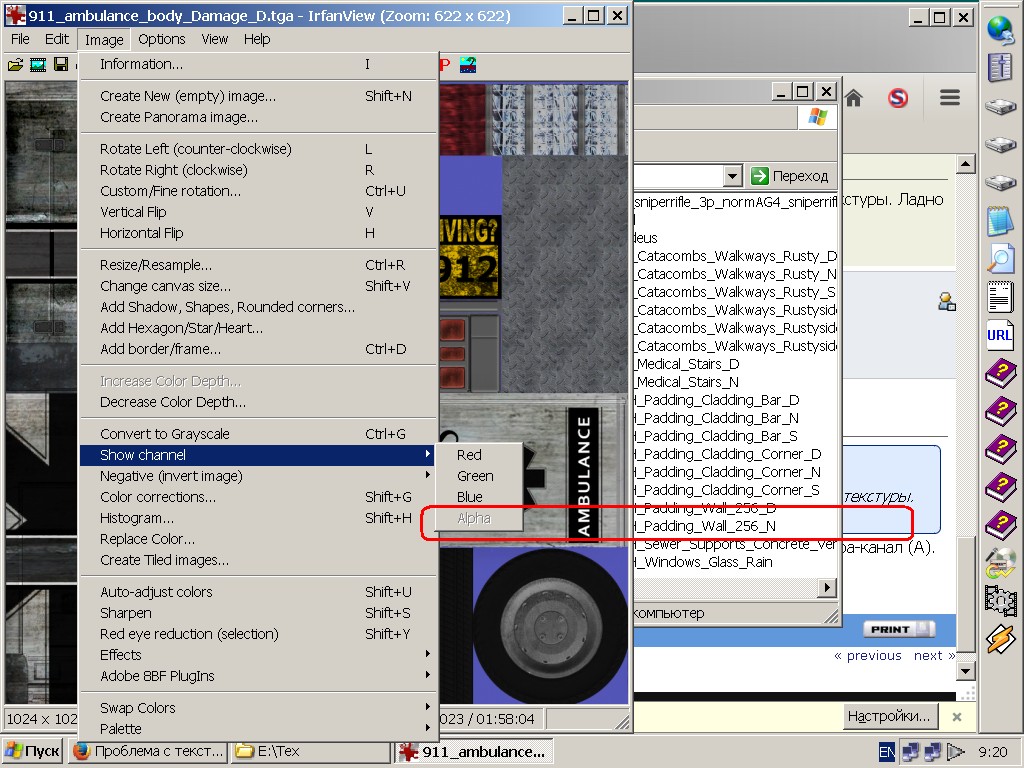1024x768 pixels.
Task: Launch the film gear icon in side bar
Action: (1000, 601)
